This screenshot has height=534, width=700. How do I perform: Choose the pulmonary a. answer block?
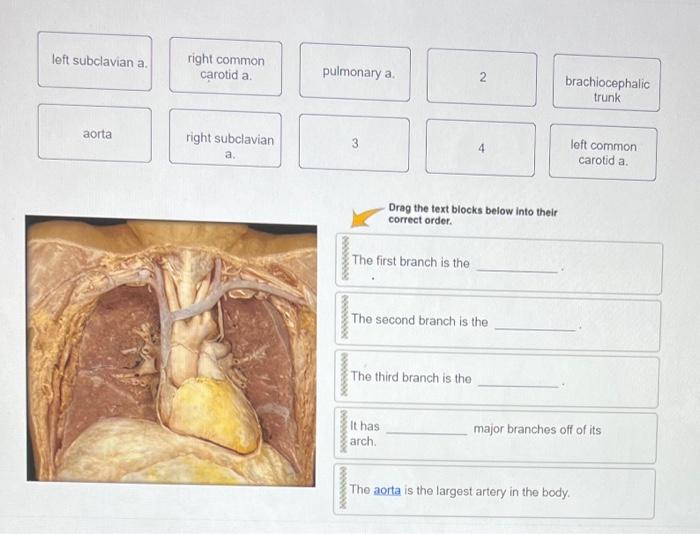click(x=355, y=72)
